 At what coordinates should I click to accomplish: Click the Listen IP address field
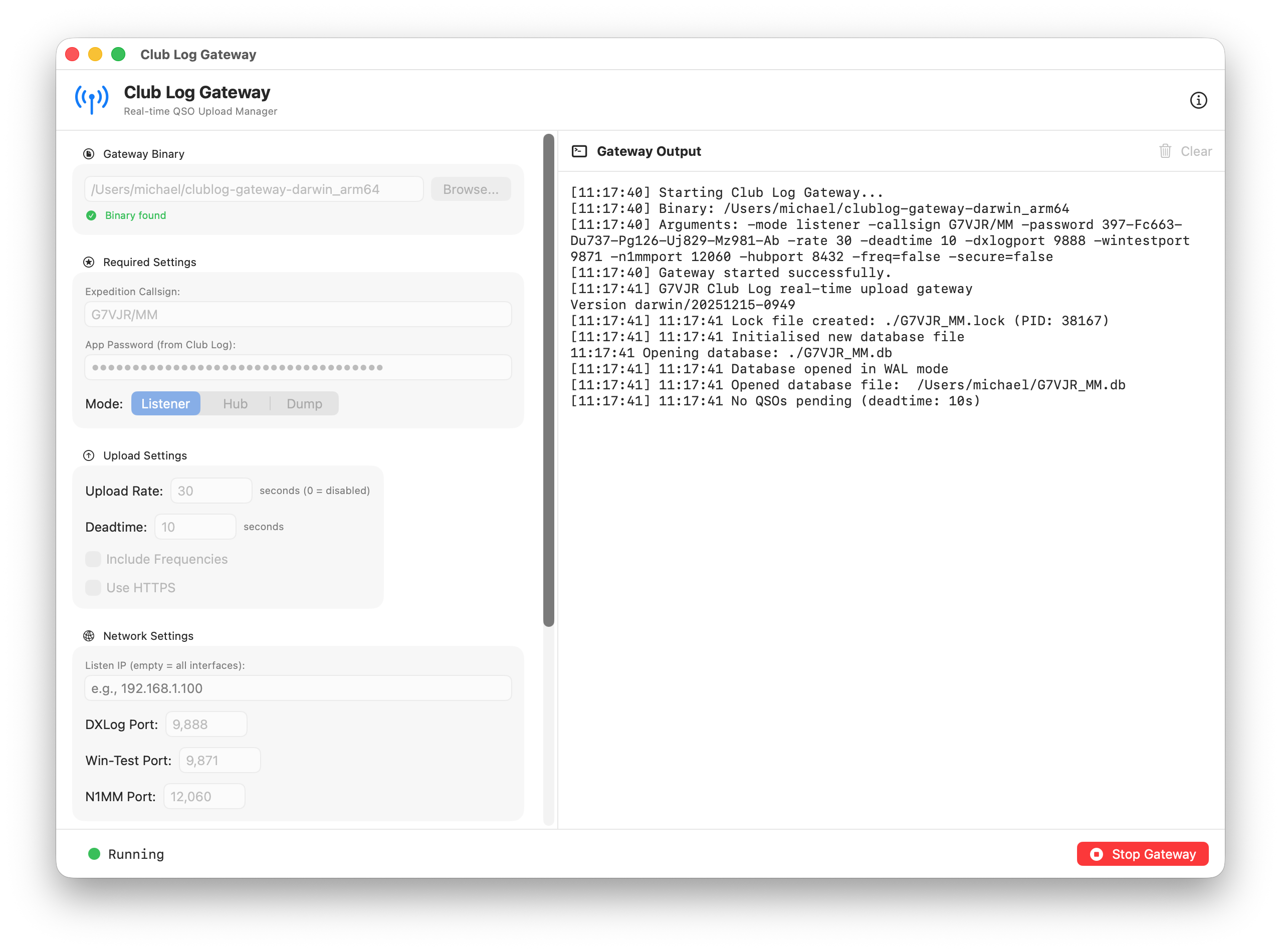tap(298, 688)
